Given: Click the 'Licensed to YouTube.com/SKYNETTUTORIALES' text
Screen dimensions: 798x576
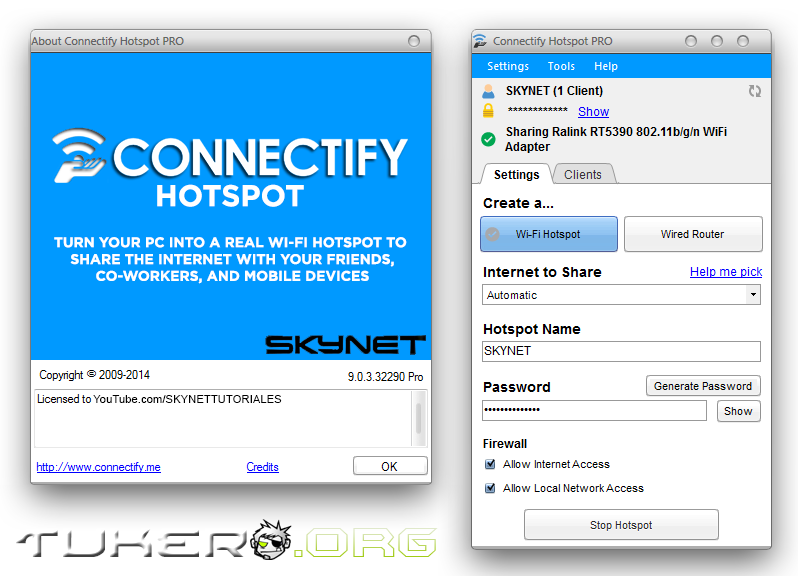Looking at the screenshot, I should point(159,399).
